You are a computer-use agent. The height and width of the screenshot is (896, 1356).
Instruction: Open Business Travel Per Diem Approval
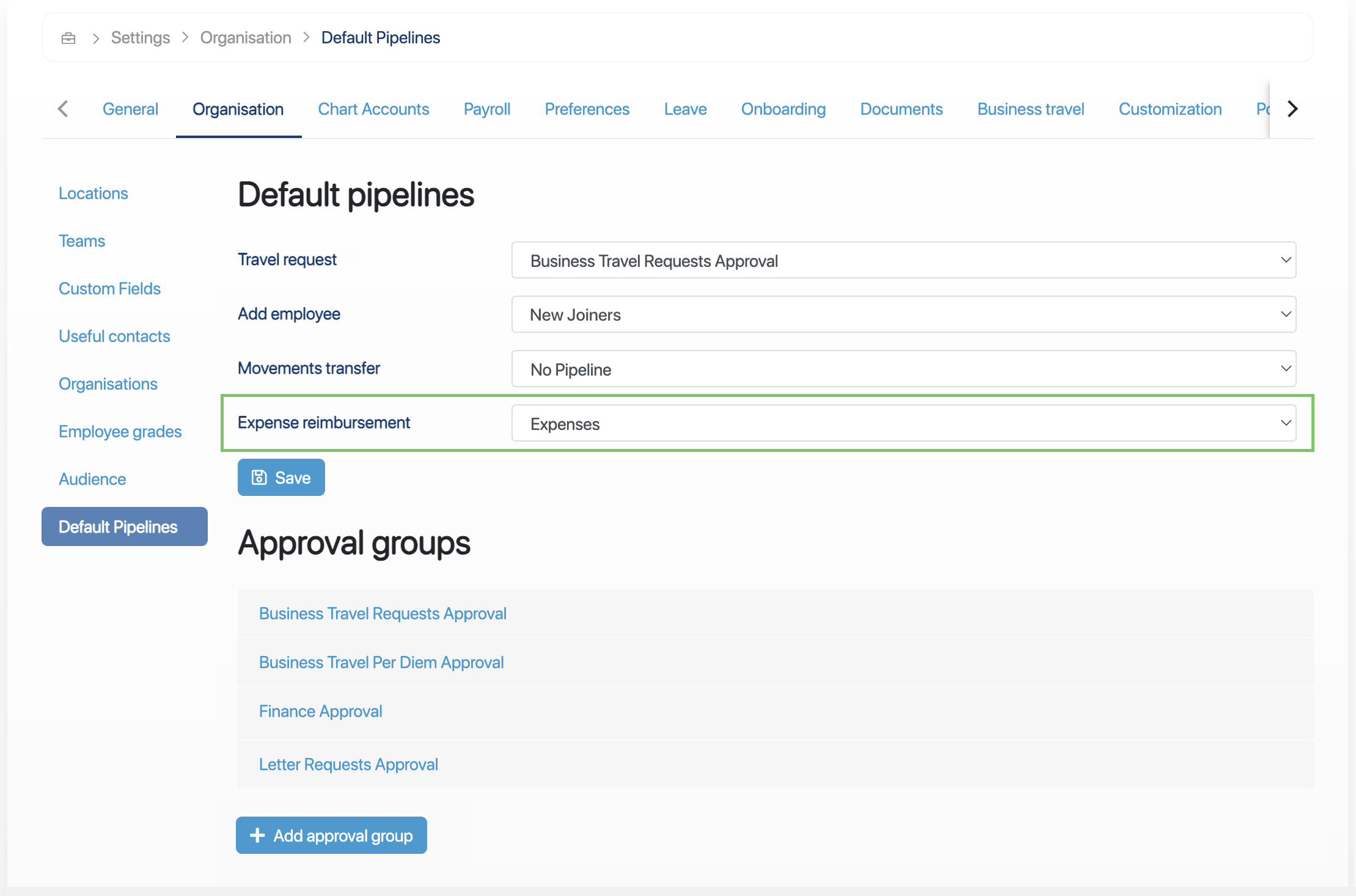pos(381,663)
